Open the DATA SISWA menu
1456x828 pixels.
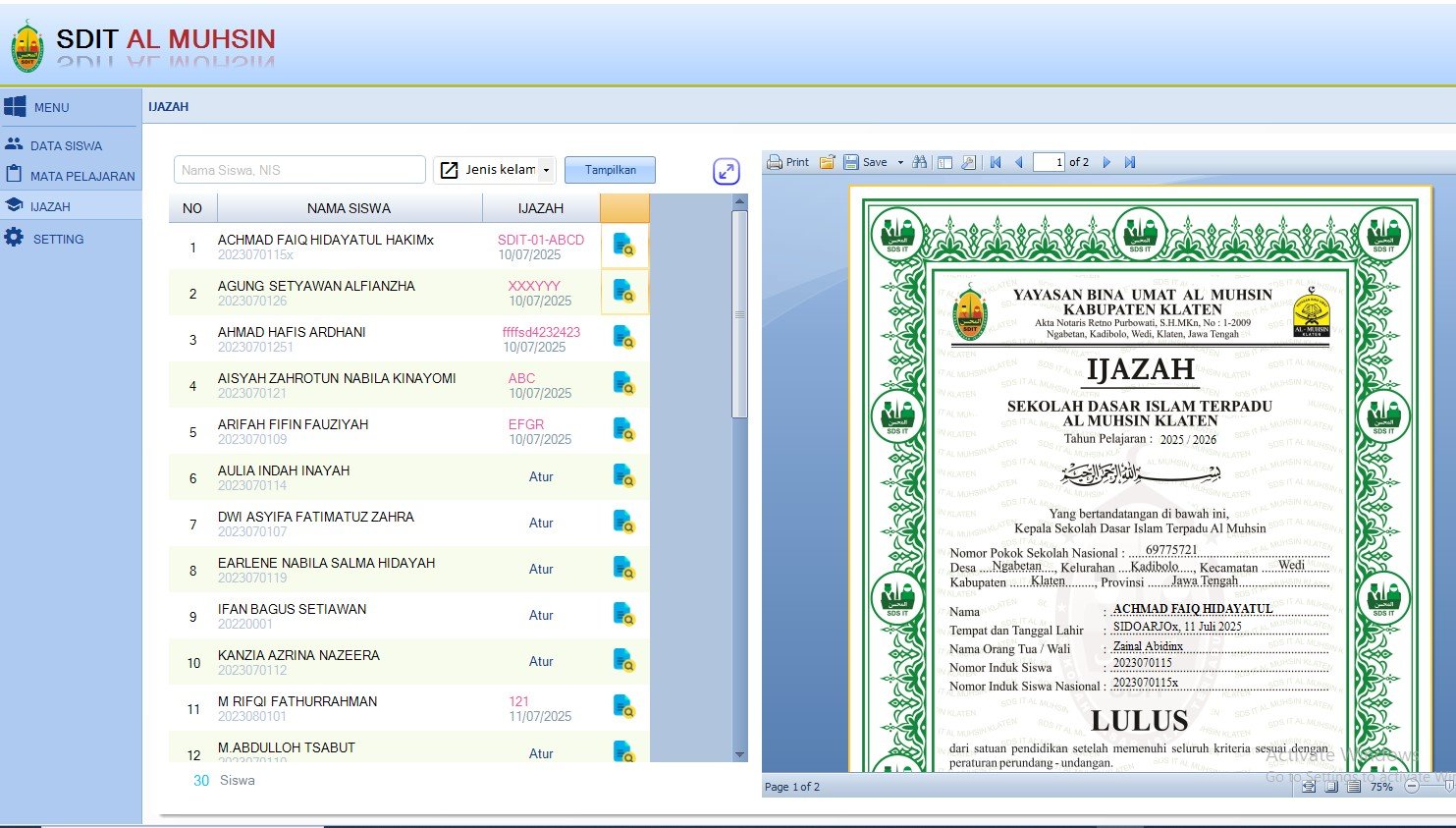click(x=66, y=145)
